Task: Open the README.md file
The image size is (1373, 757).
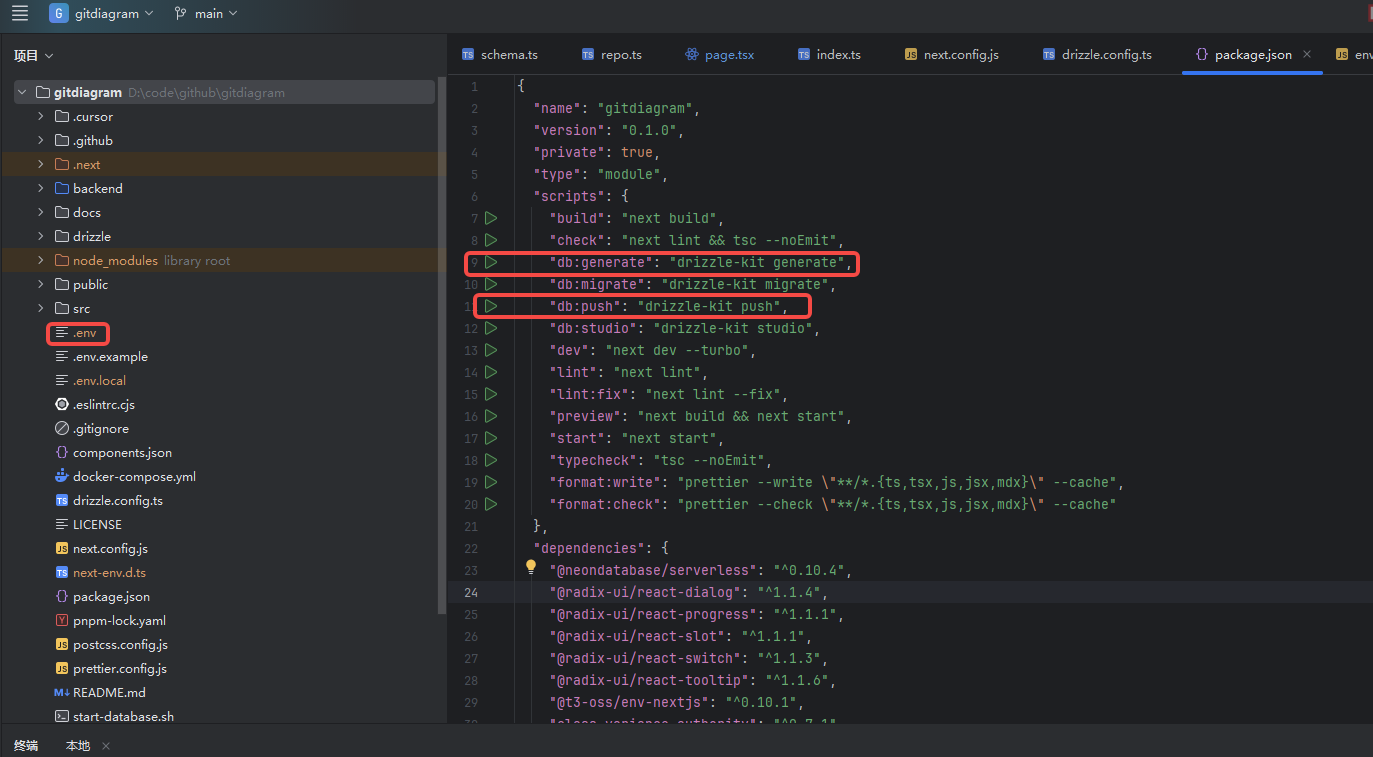Action: (100, 692)
